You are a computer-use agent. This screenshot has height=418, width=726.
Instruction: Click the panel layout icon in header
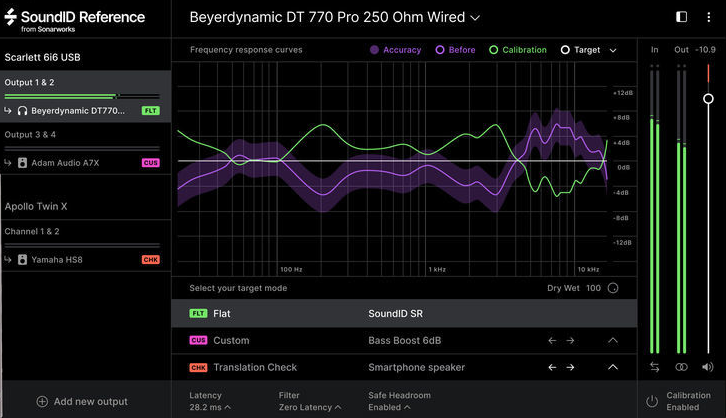pos(682,17)
